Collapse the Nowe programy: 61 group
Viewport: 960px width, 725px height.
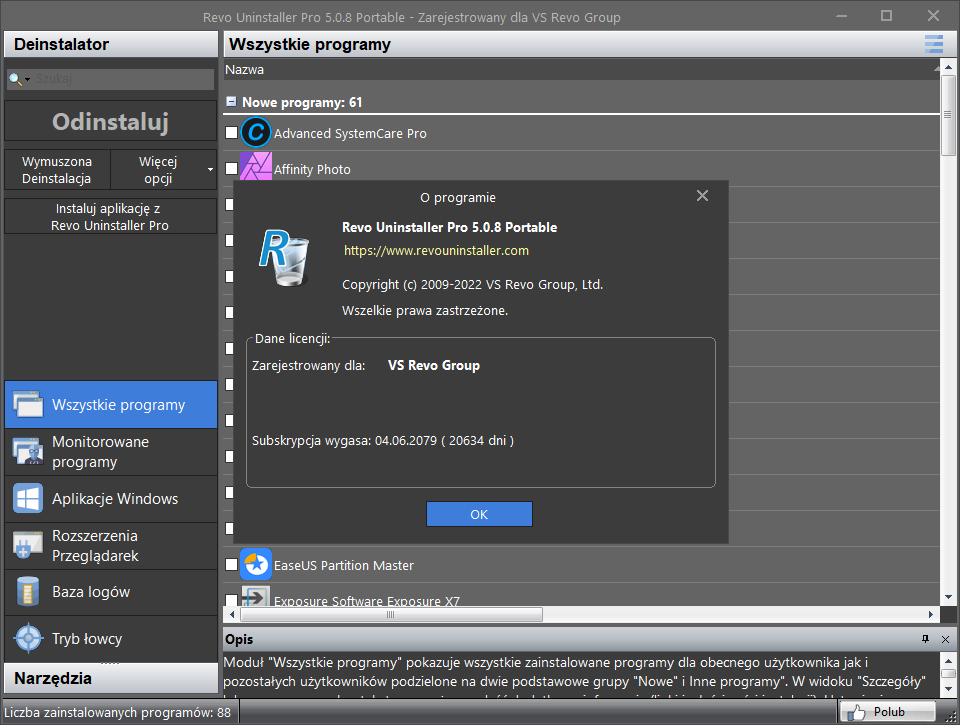231,102
